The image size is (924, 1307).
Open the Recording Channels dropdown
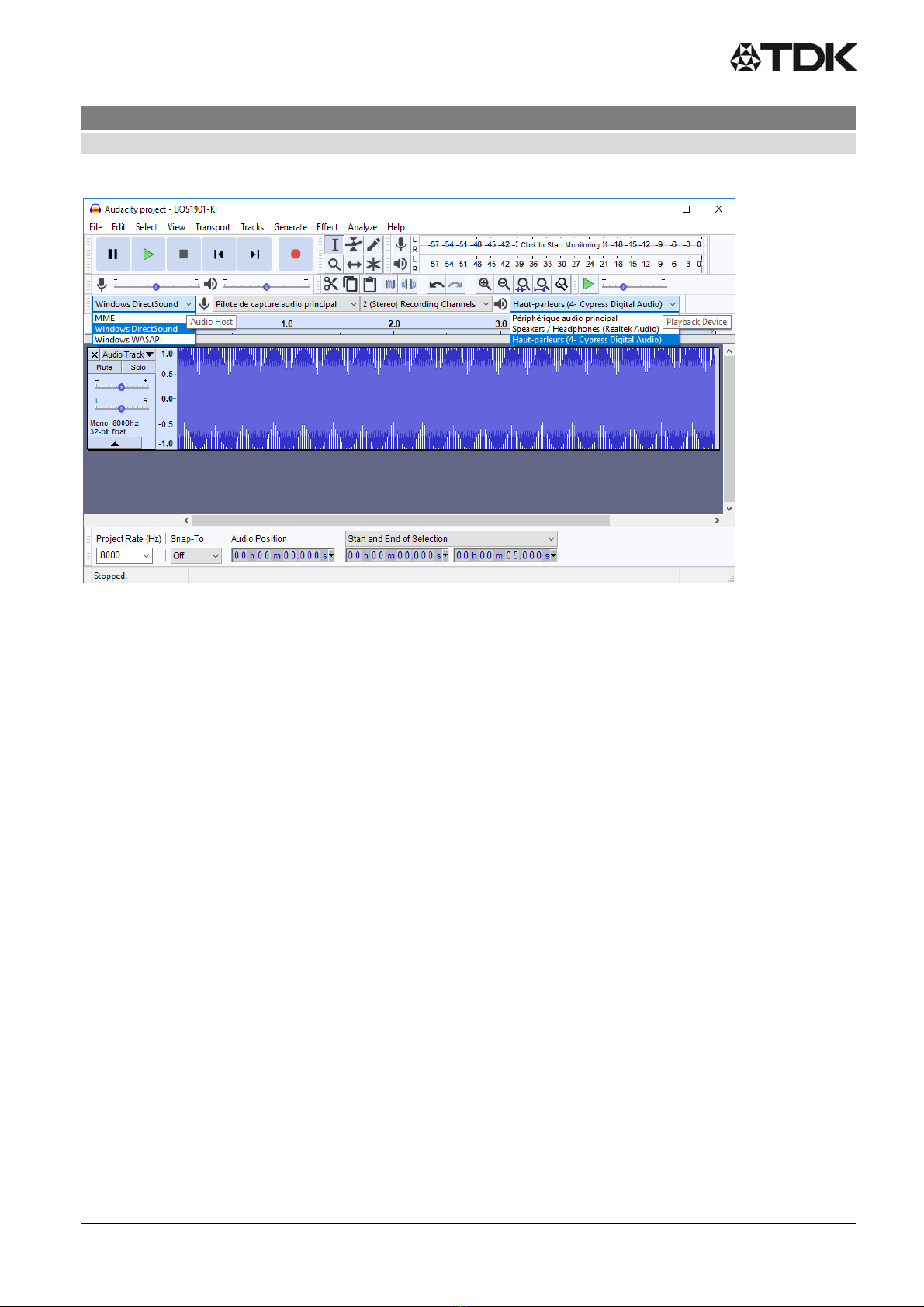coord(427,304)
